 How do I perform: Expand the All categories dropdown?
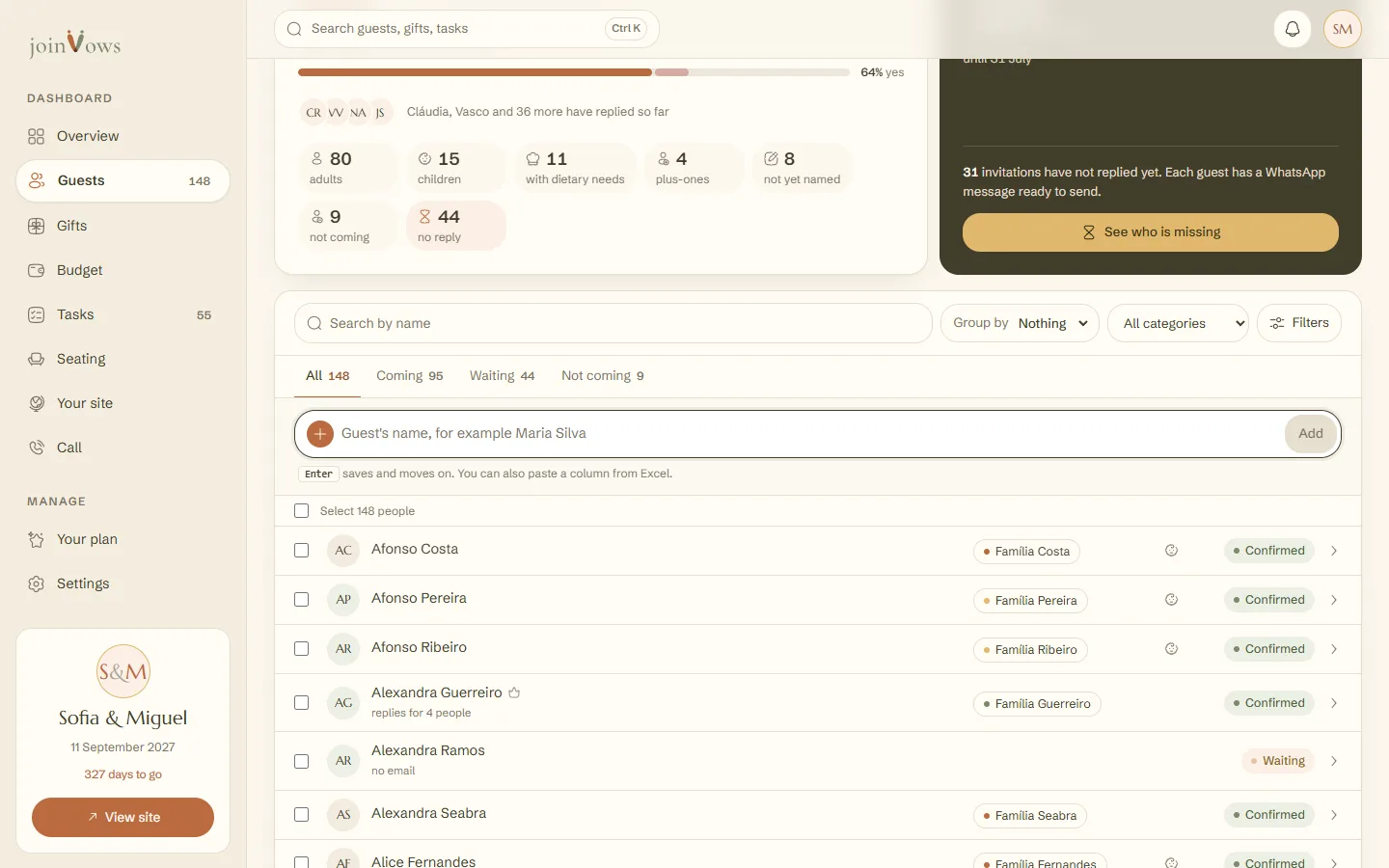pos(1179,323)
